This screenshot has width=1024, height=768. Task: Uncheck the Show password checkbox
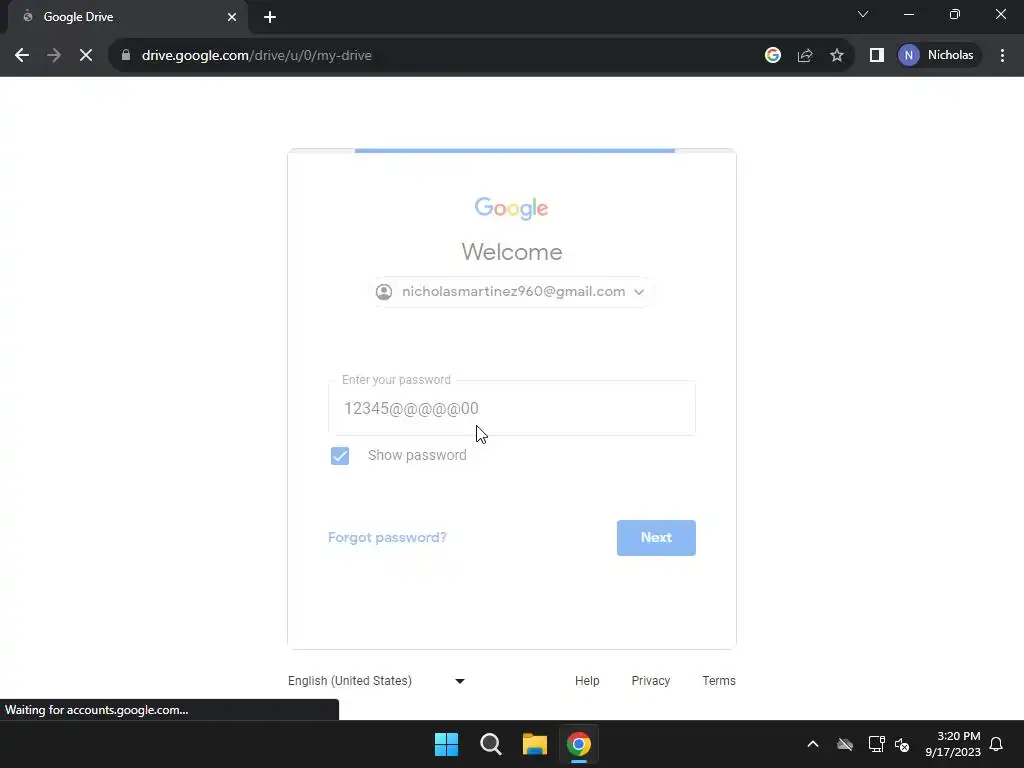[340, 456]
